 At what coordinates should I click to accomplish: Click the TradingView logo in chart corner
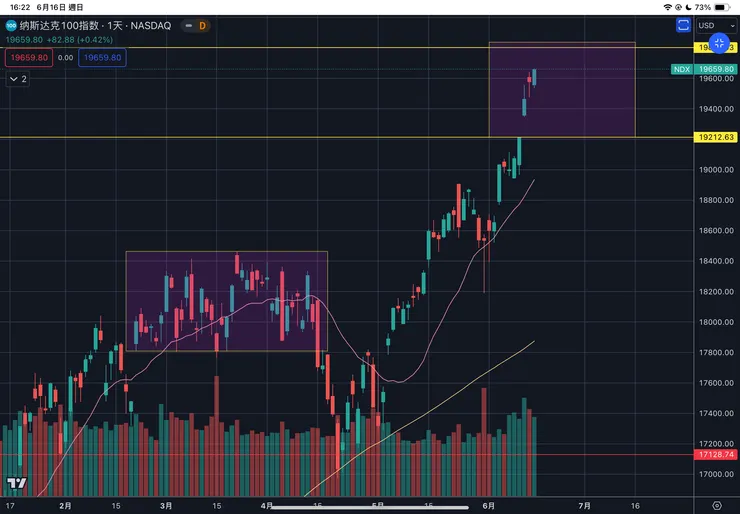(x=17, y=483)
